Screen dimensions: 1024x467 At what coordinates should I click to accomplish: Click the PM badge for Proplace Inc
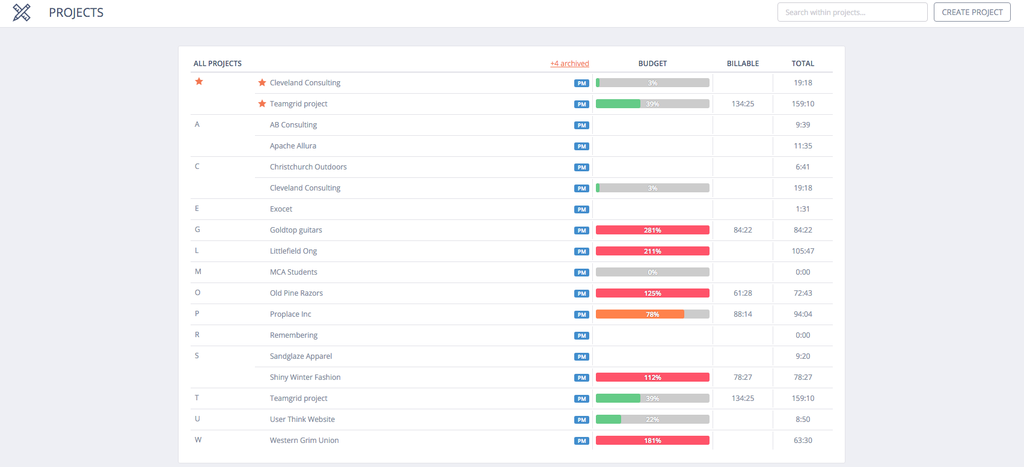tap(581, 315)
